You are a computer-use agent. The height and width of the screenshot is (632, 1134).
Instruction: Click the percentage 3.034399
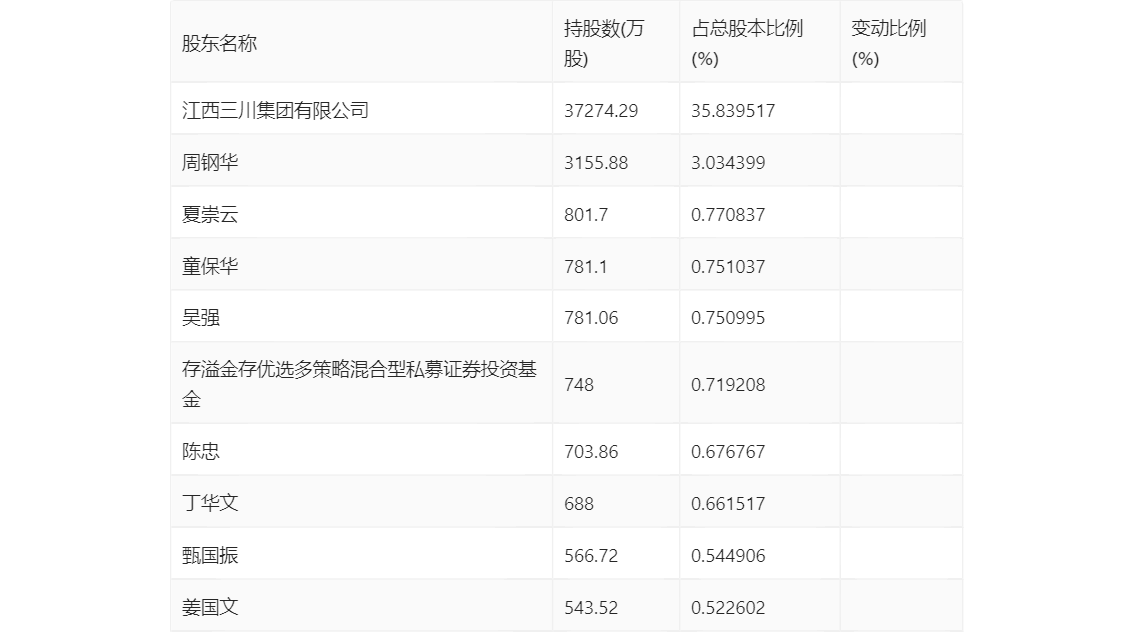tap(728, 163)
